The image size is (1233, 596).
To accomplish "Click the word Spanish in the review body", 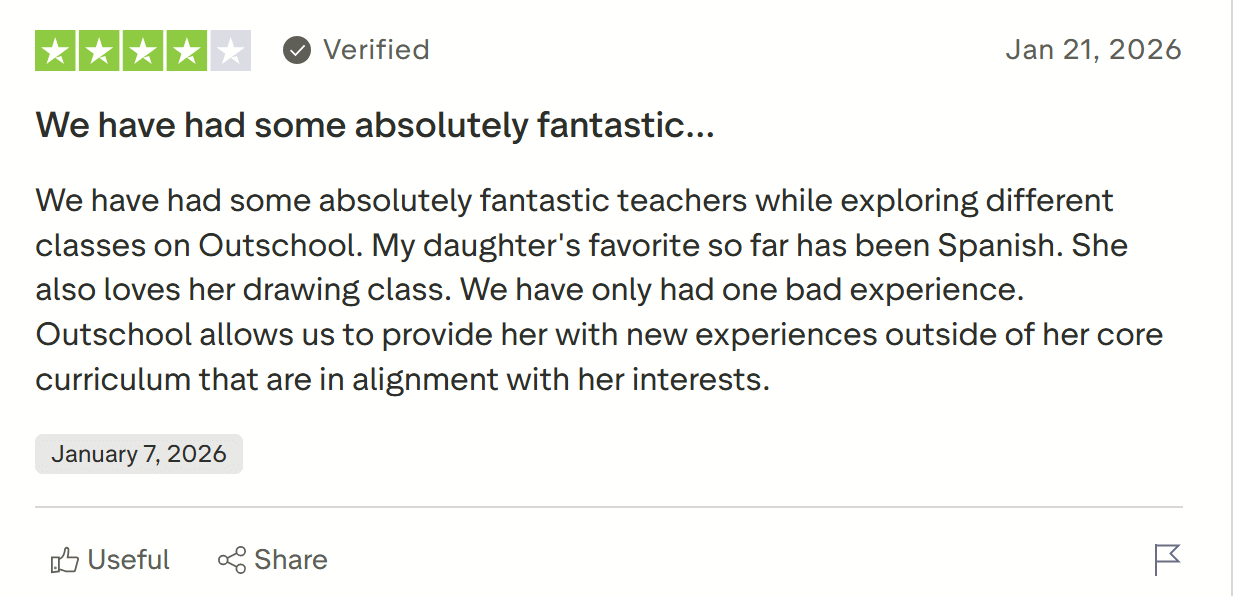I will tap(1001, 244).
